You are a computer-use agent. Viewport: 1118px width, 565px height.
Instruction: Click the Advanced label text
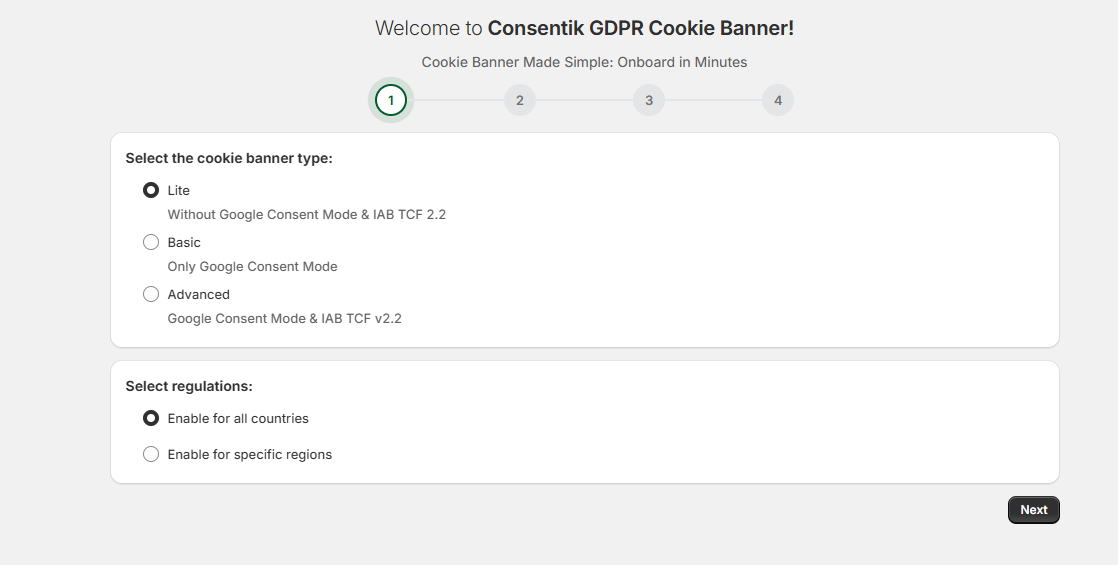[199, 294]
